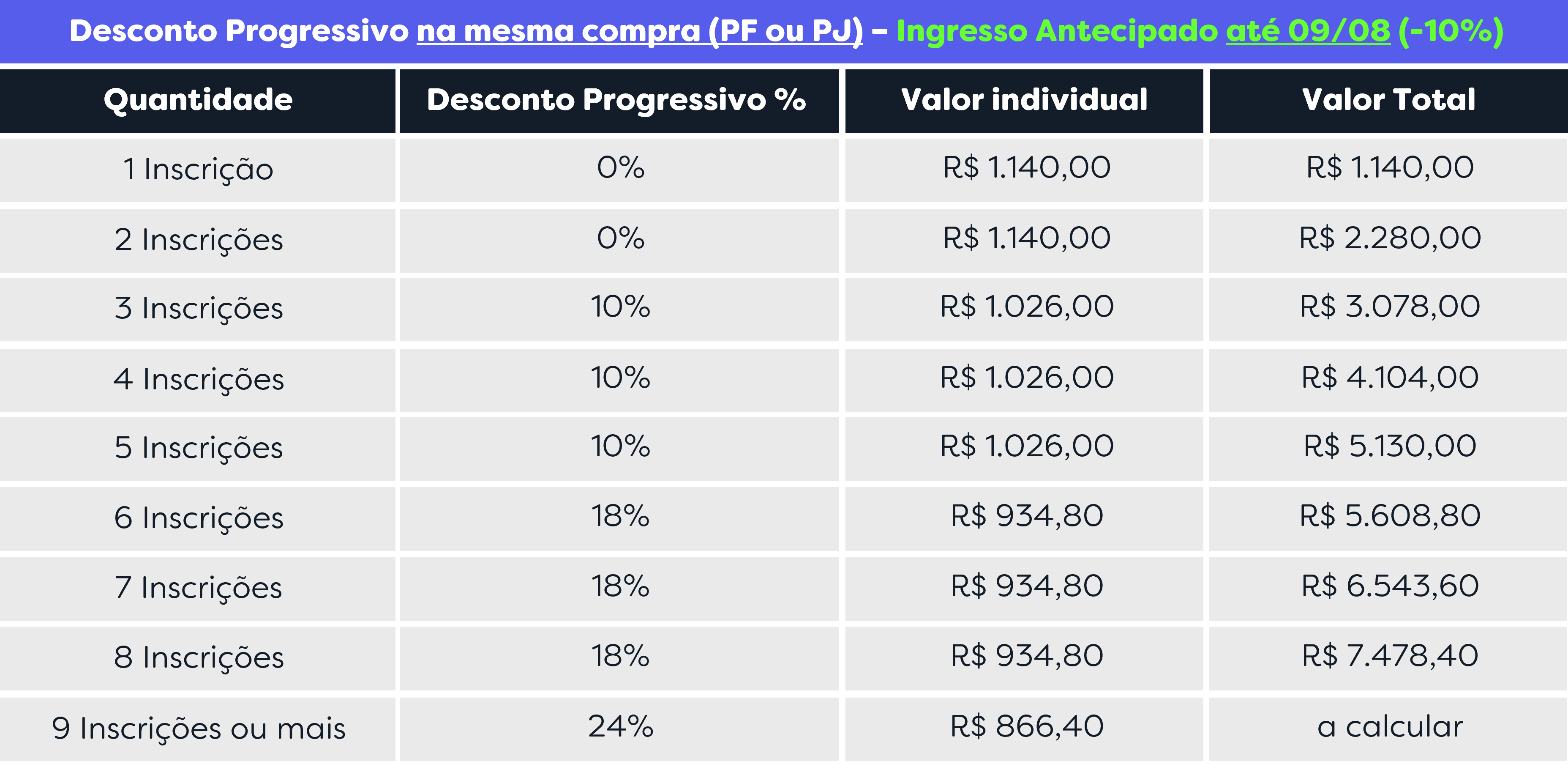Select the "Valor Total" column header

pyautogui.click(x=1388, y=100)
